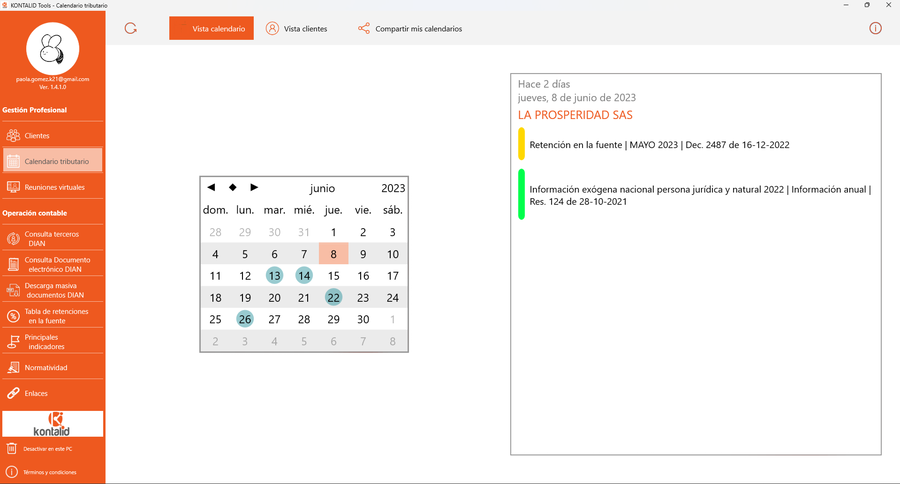Click the Consulta Documento electrónico DIAN icon

(13, 264)
